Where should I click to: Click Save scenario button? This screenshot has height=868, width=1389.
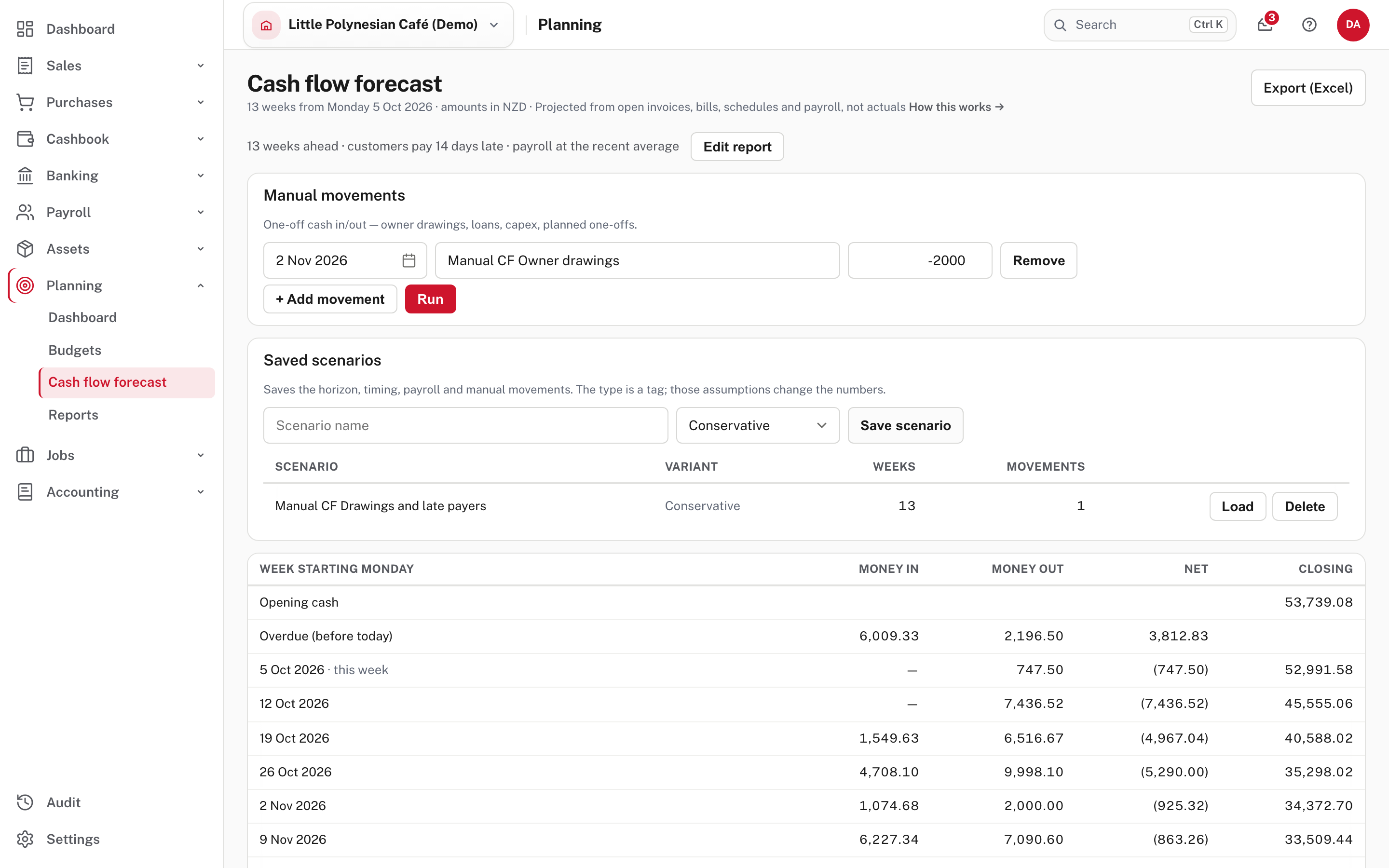(905, 425)
